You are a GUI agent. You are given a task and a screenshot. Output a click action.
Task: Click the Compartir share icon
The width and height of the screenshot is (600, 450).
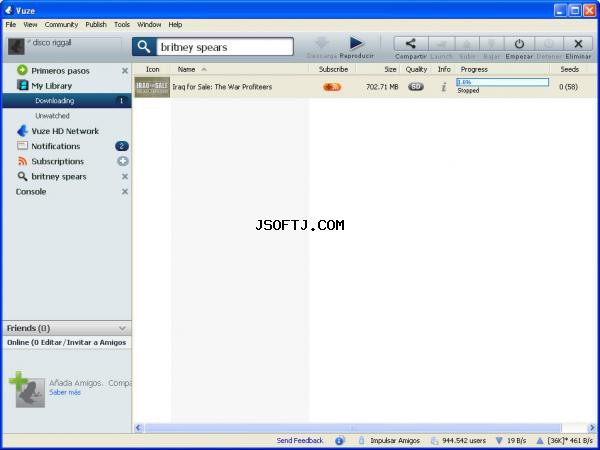(x=411, y=44)
